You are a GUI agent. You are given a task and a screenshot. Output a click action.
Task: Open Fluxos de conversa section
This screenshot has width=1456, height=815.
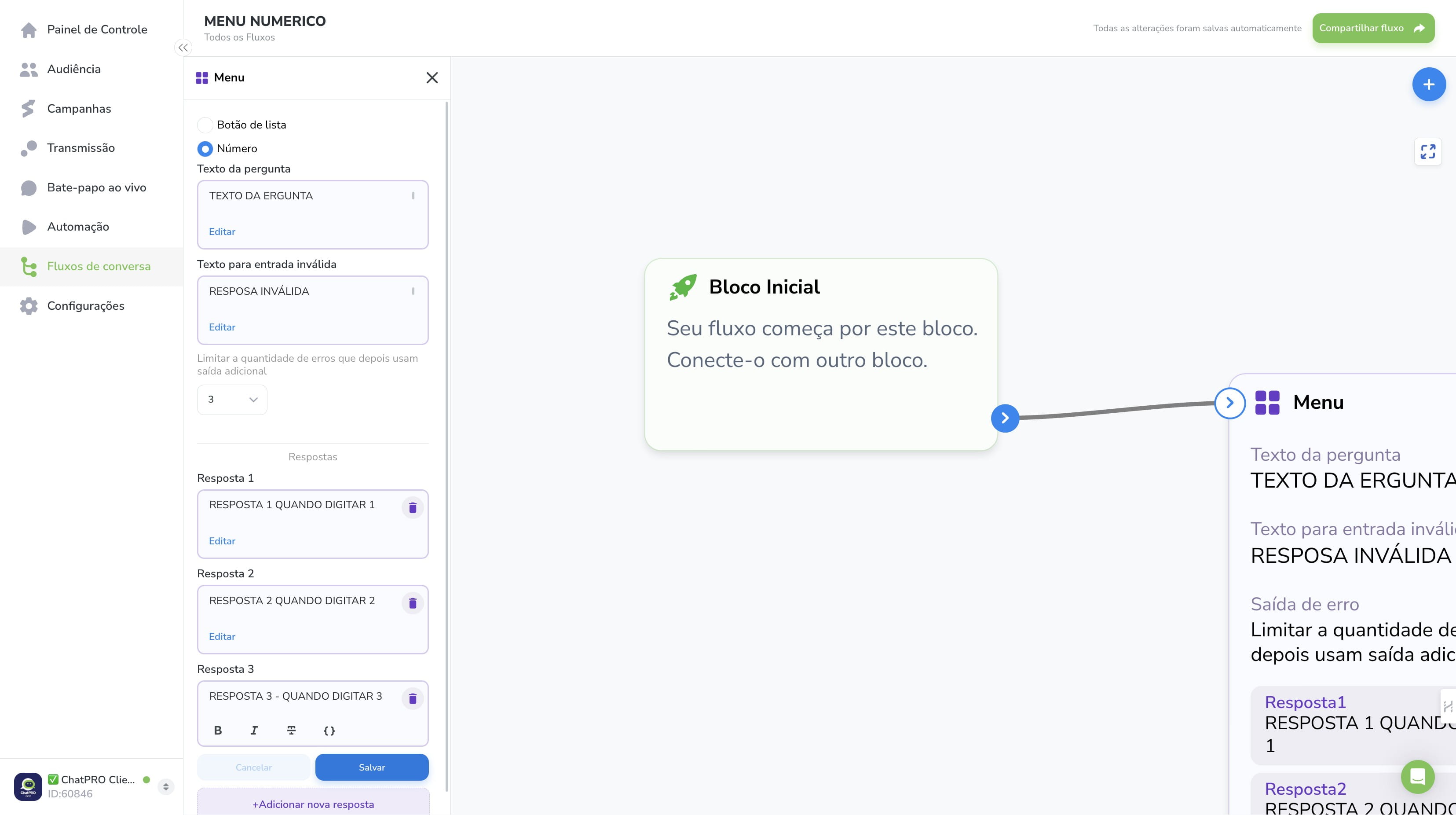point(91,266)
